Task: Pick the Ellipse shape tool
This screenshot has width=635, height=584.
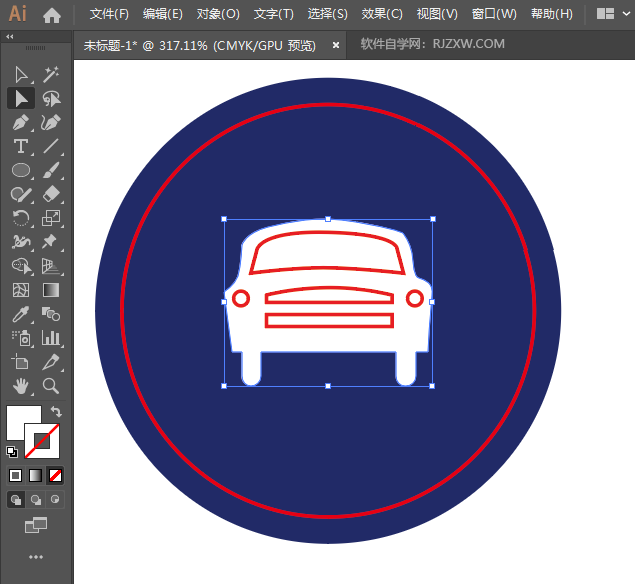Action: 21,170
